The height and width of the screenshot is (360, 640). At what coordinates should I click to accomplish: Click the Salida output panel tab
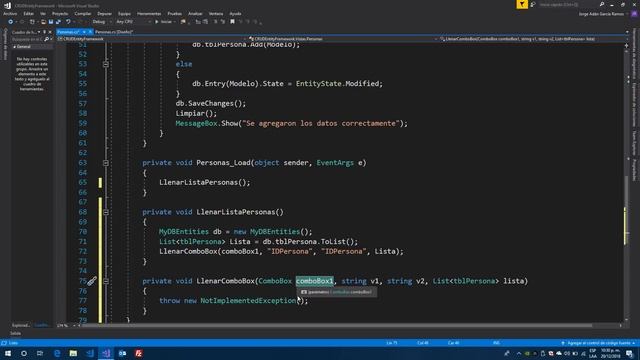tap(16, 333)
